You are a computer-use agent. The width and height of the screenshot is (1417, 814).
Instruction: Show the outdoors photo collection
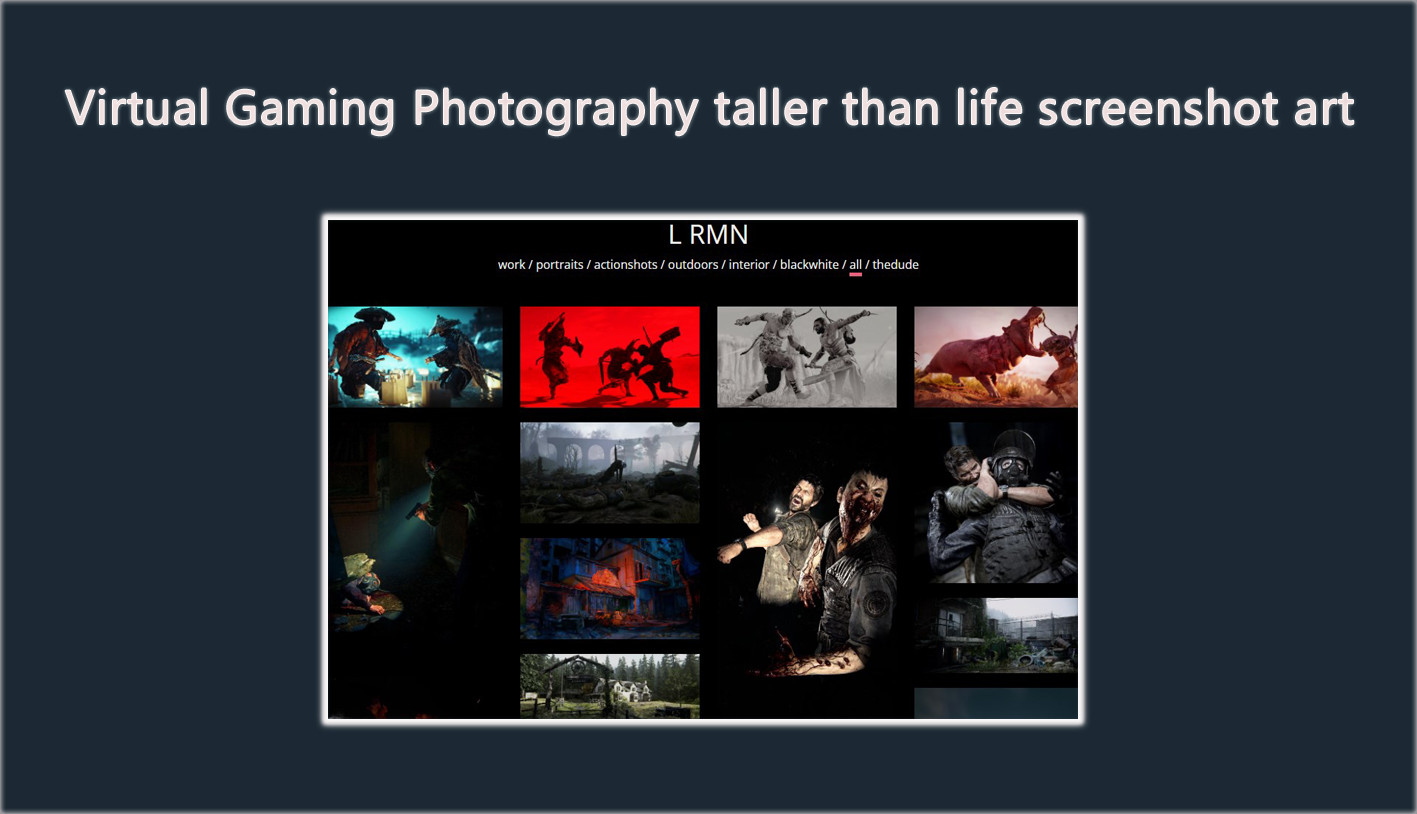point(693,264)
